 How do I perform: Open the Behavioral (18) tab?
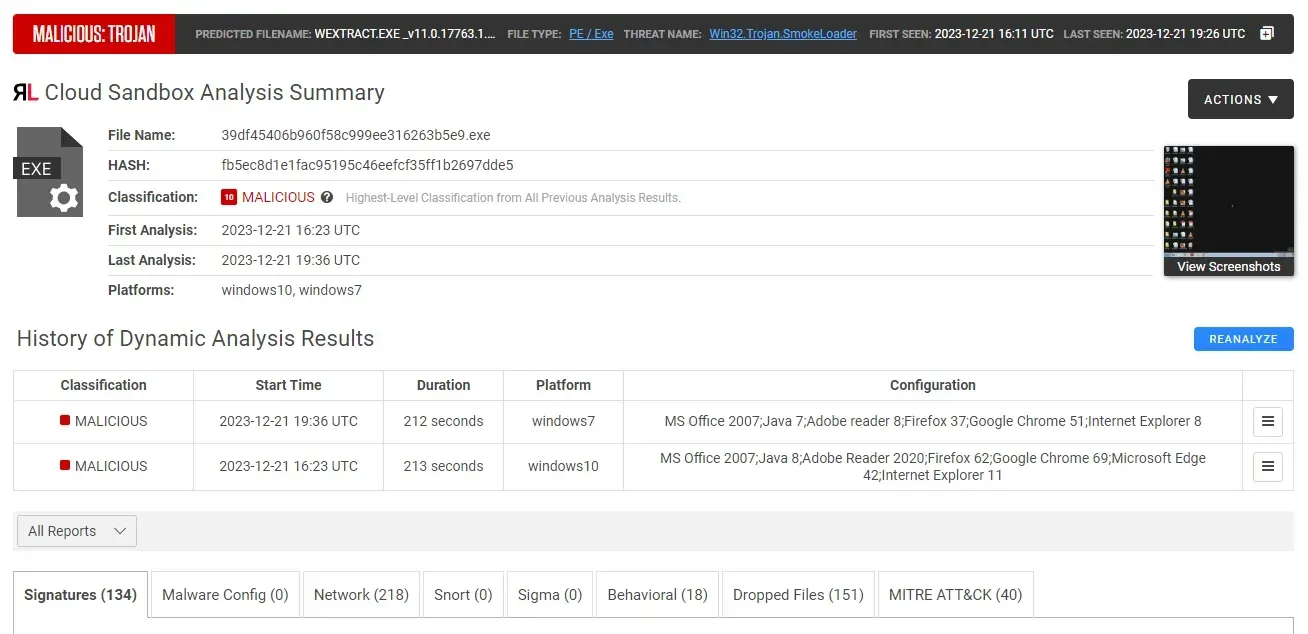tap(657, 594)
